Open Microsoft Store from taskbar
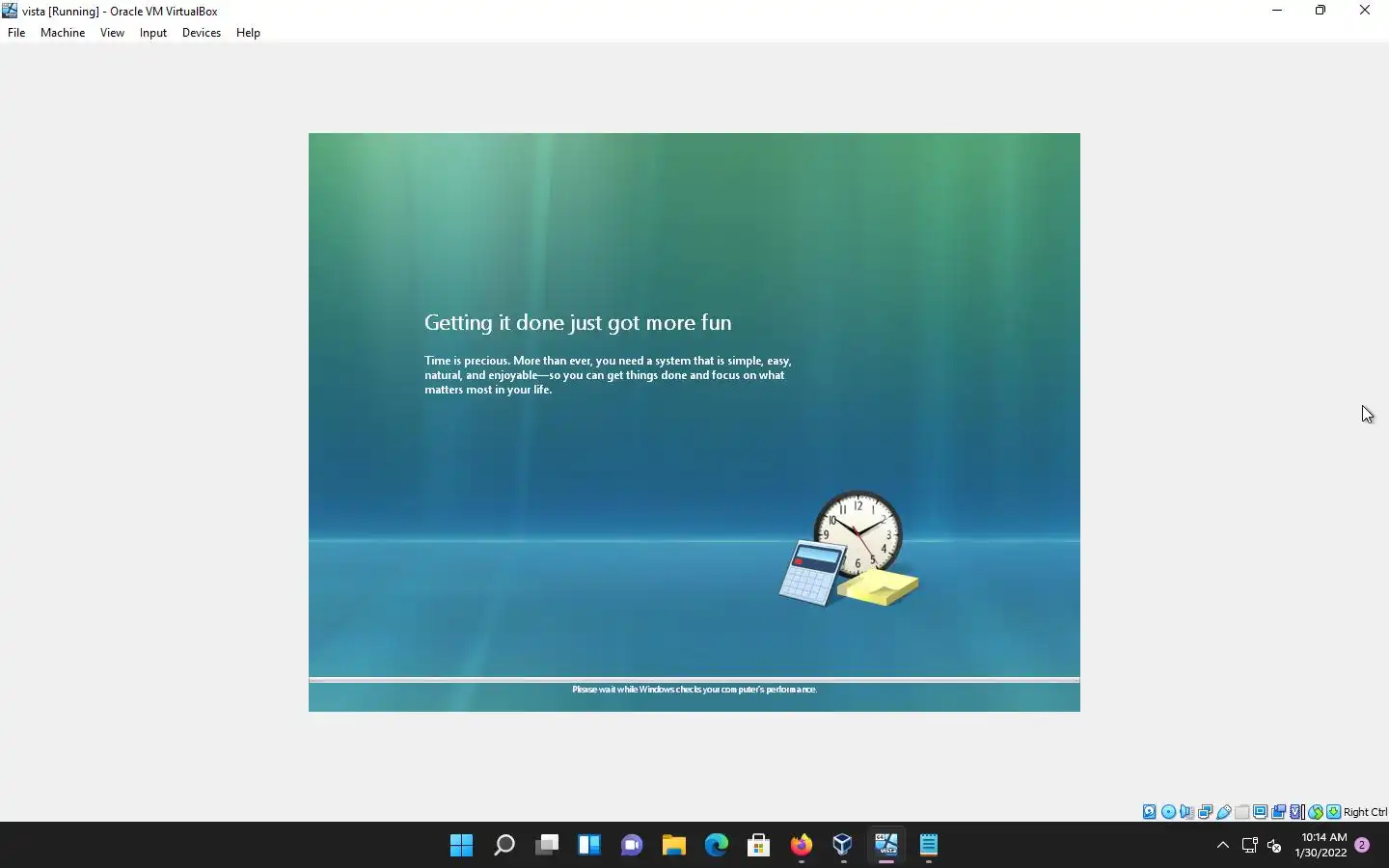 pyautogui.click(x=758, y=846)
